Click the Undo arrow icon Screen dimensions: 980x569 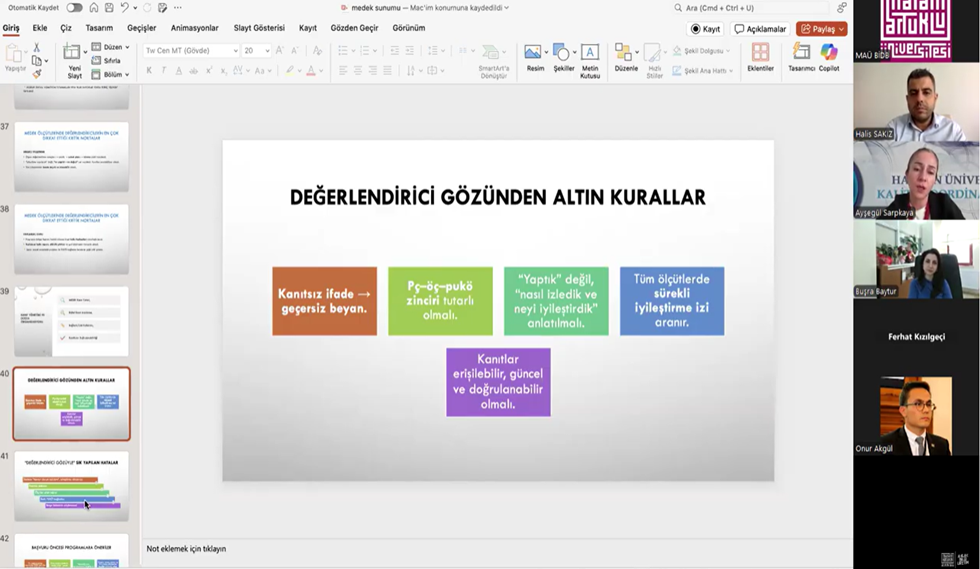click(x=125, y=8)
